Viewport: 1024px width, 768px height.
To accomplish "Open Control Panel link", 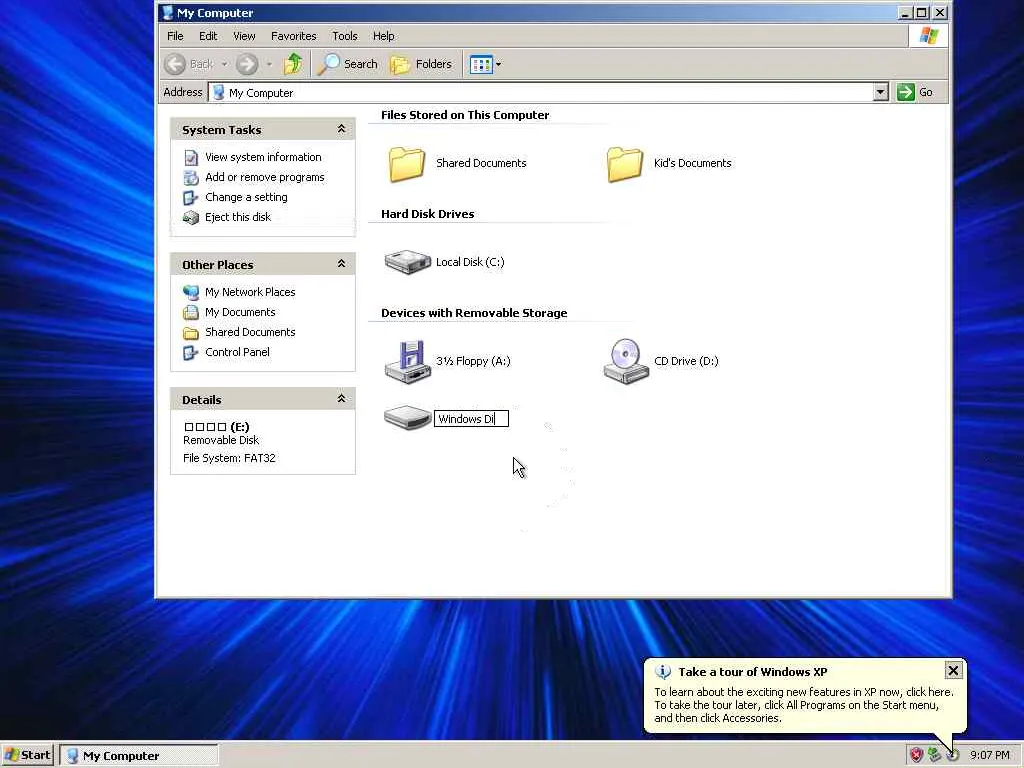I will click(237, 352).
